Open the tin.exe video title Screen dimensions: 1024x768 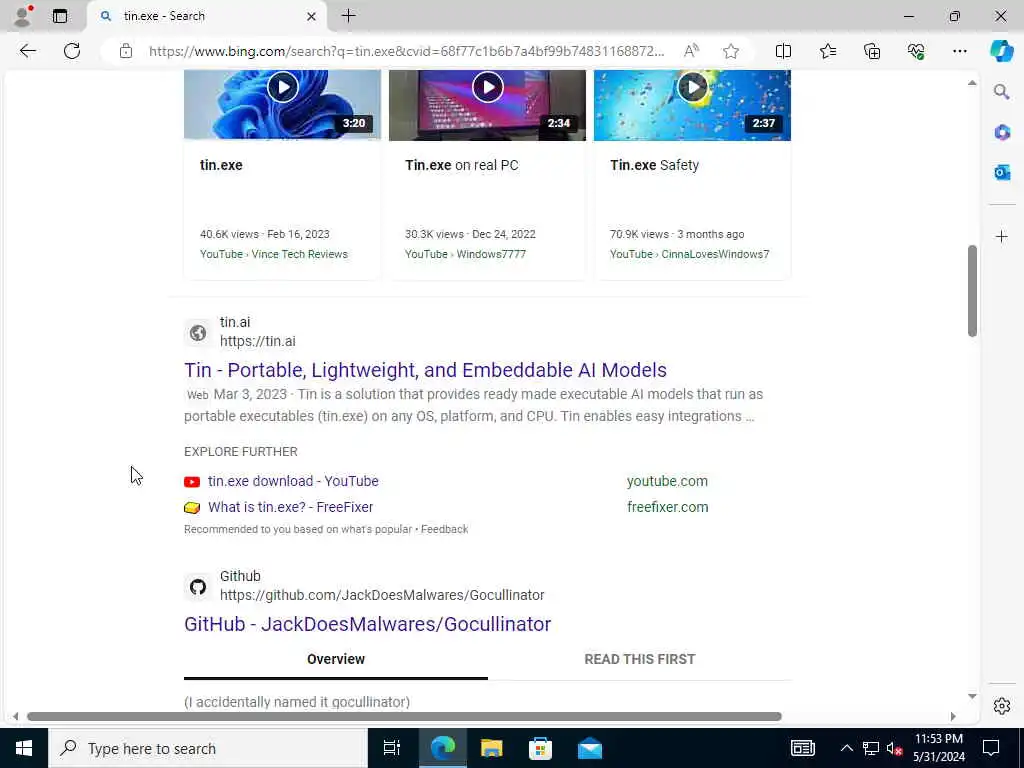click(221, 165)
